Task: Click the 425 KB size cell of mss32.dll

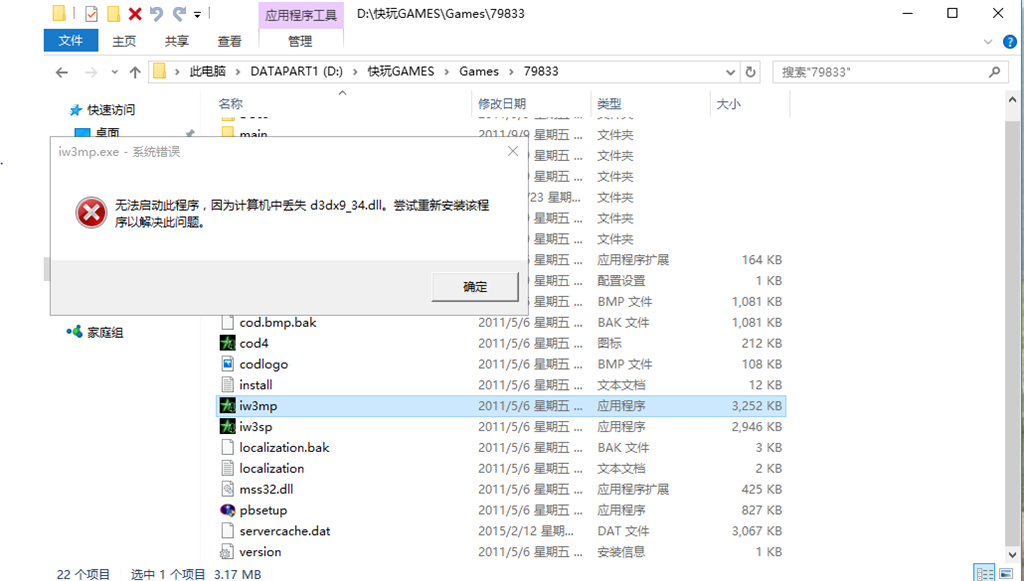Action: (x=761, y=490)
